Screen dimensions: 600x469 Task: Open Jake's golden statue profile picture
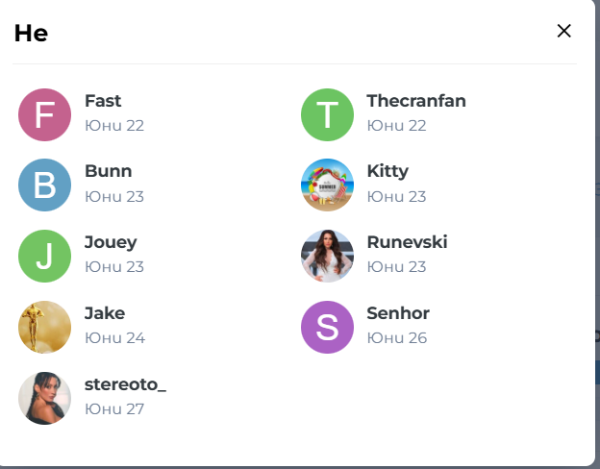(x=45, y=327)
